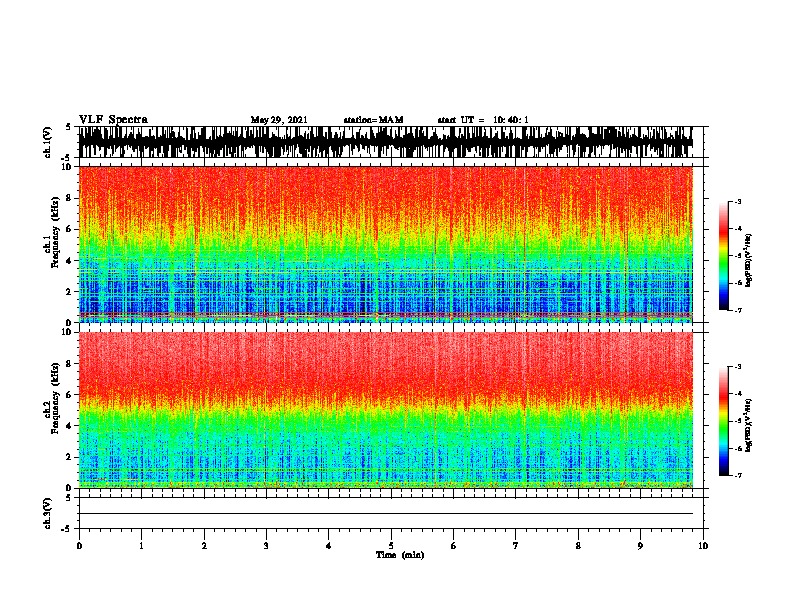Viewport: 792px width, 612px height.
Task: Click the ch.2 color bar units label
Action: [748, 425]
